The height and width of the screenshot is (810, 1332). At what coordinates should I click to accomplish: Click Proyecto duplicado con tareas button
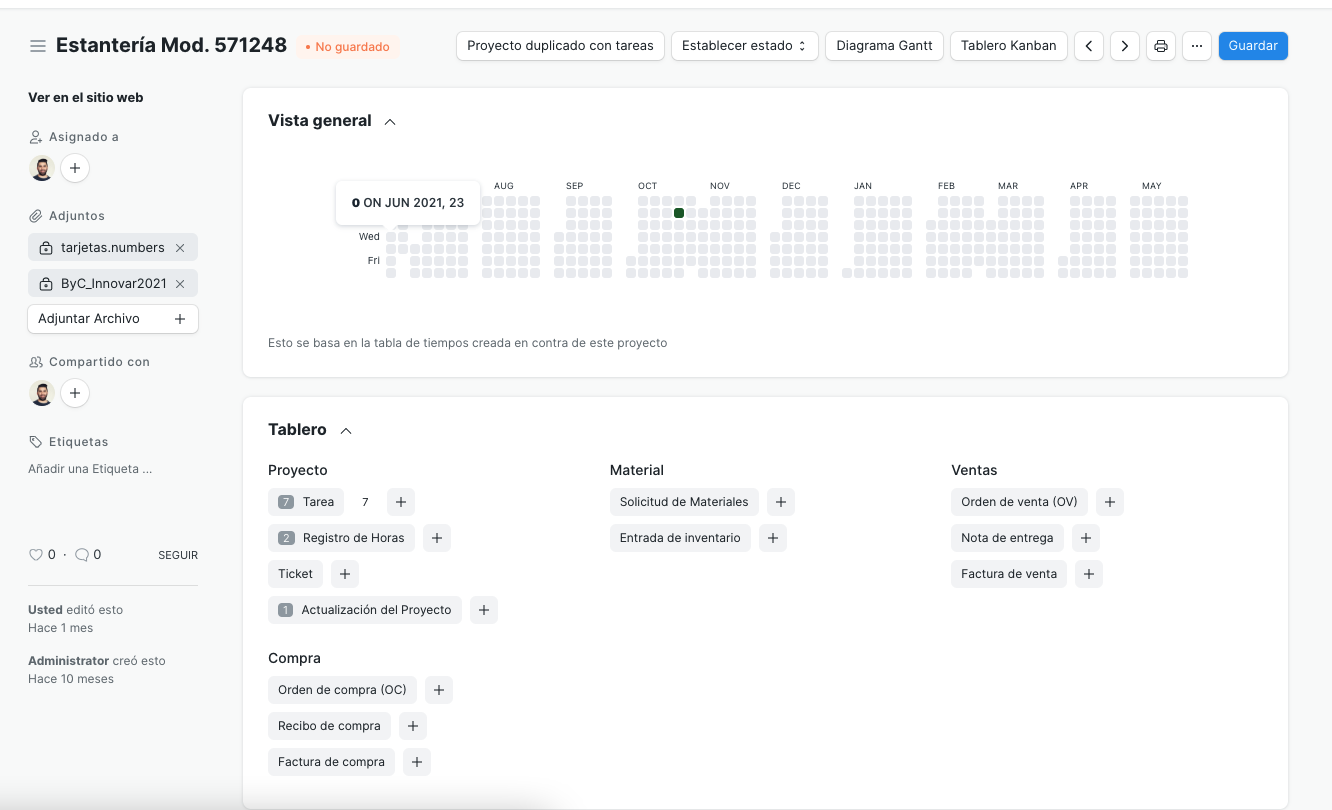tap(560, 46)
